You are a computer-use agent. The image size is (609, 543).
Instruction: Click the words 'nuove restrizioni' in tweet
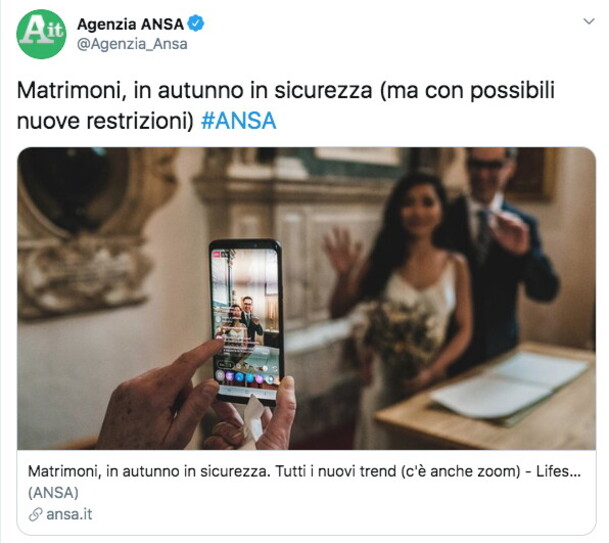click(105, 121)
